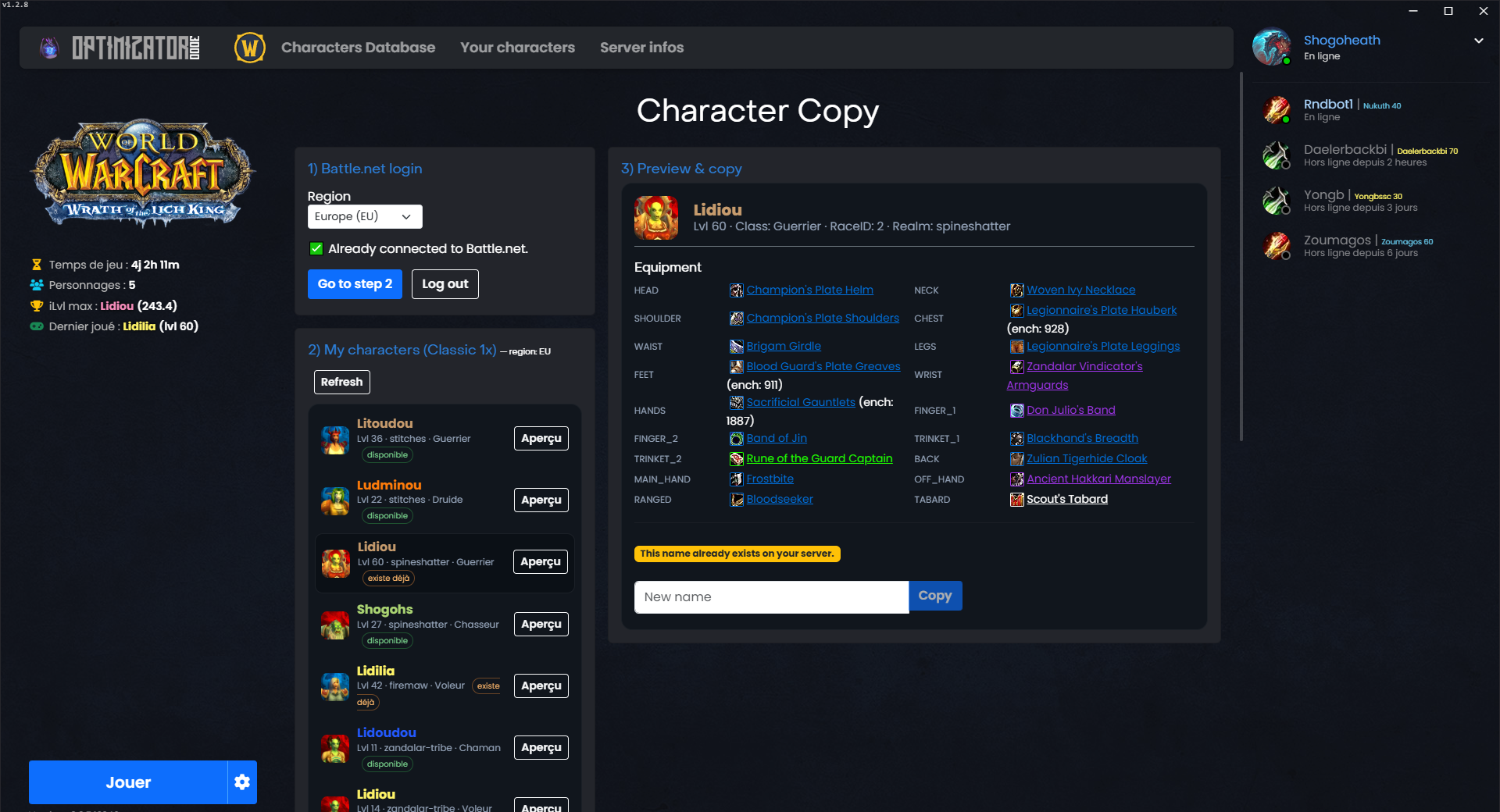Toggle Already connected to Battle.net checkbox
This screenshot has width=1500, height=812.
pyautogui.click(x=316, y=249)
